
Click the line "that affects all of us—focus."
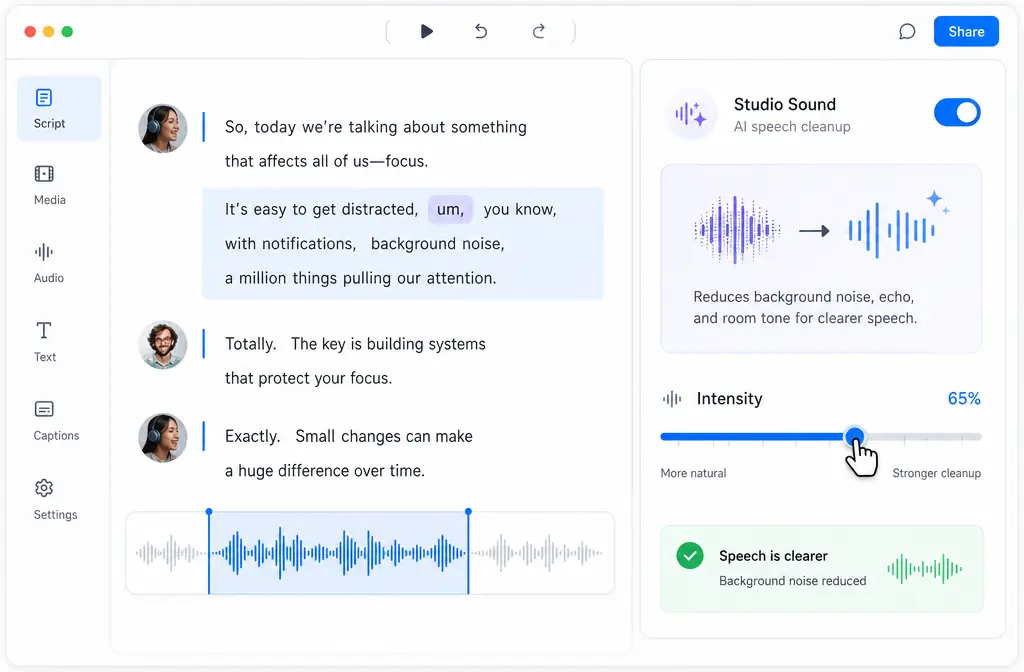point(327,161)
